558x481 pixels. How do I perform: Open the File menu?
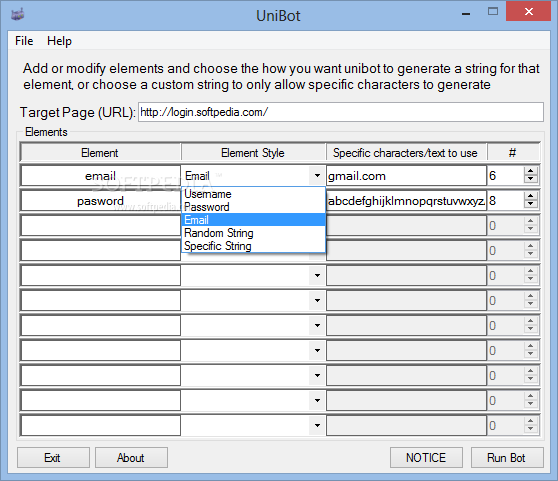(x=24, y=41)
